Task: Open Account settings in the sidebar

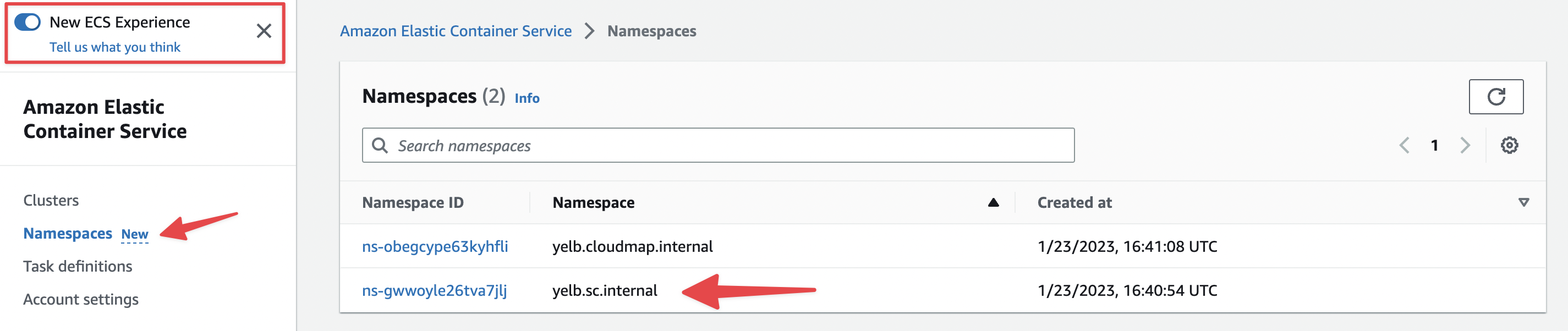Action: [81, 299]
